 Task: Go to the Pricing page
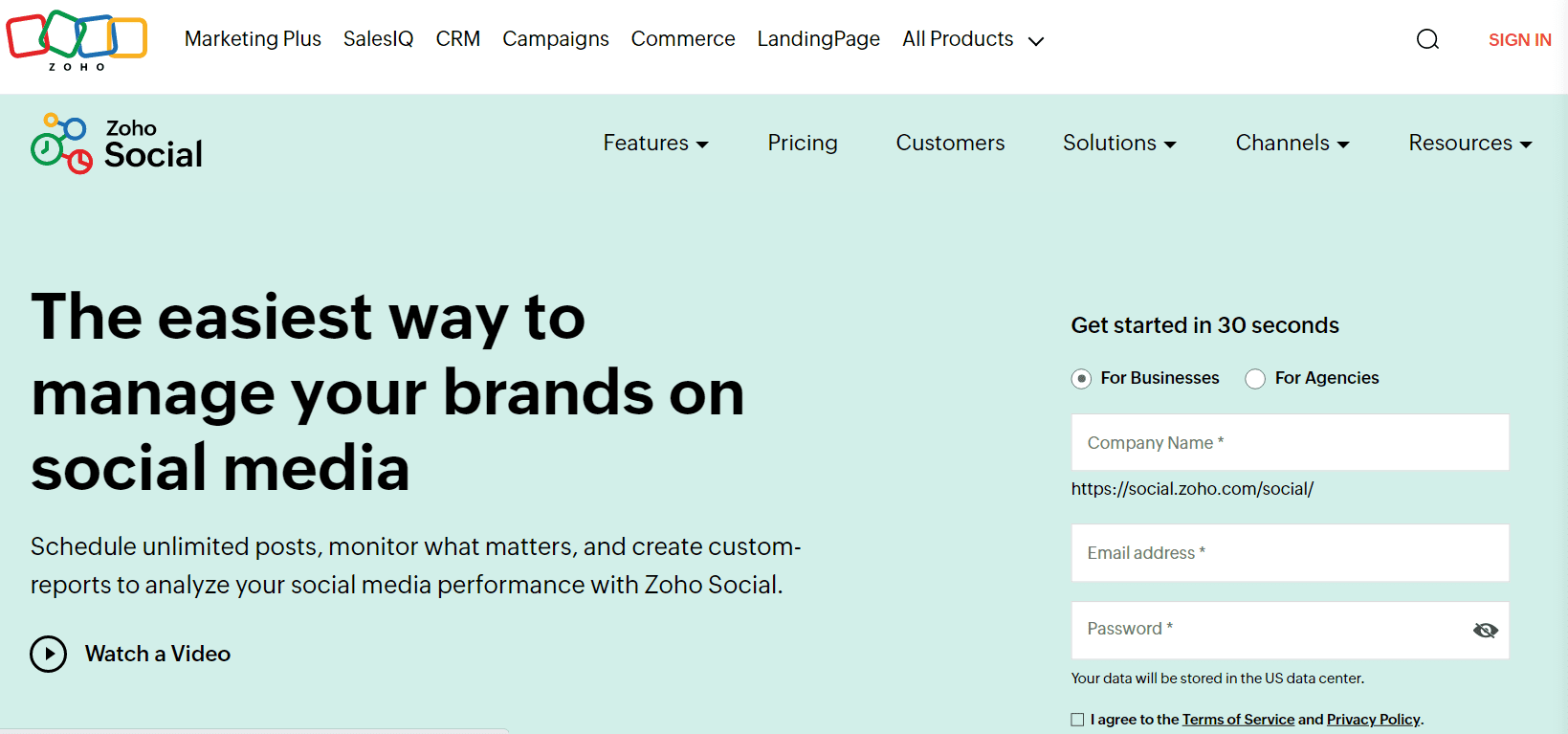pos(802,144)
